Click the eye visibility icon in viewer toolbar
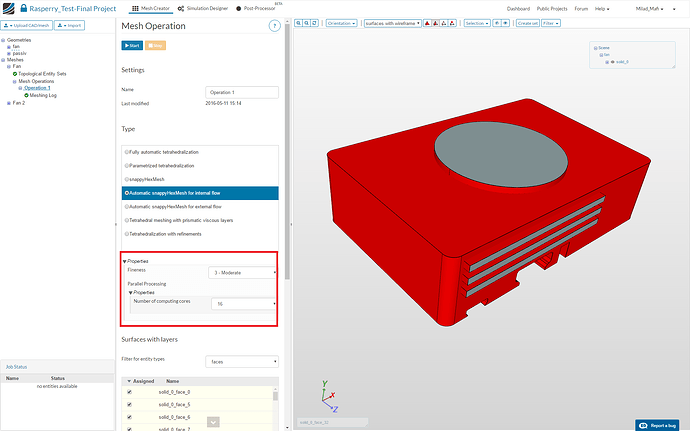This screenshot has width=690, height=431. click(505, 22)
